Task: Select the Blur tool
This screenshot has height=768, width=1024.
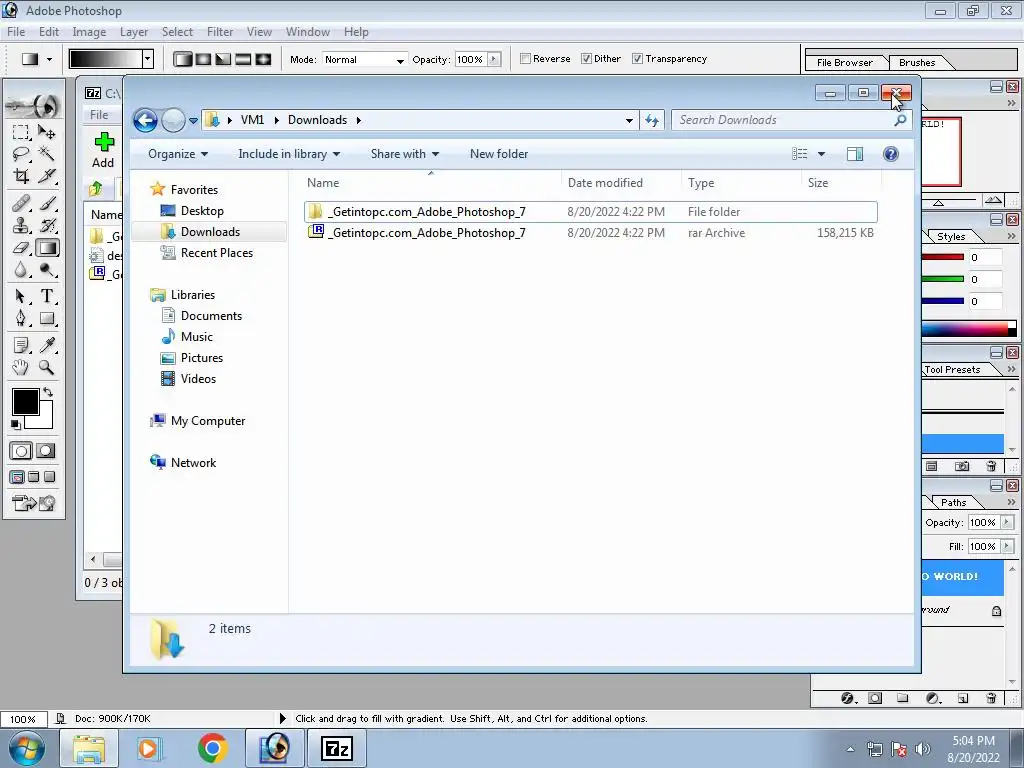Action: (x=21, y=269)
